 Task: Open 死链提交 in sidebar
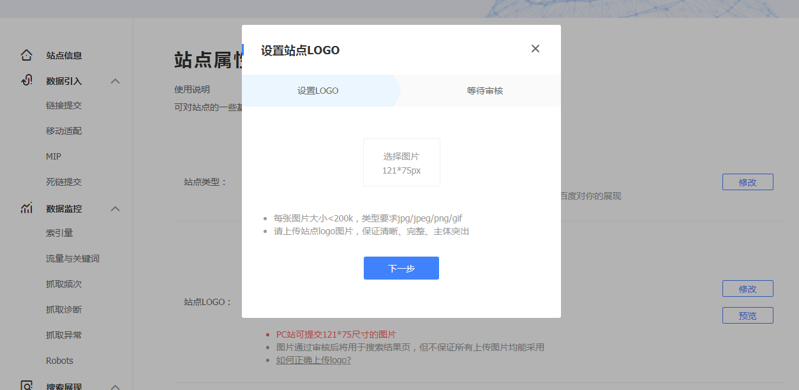64,182
